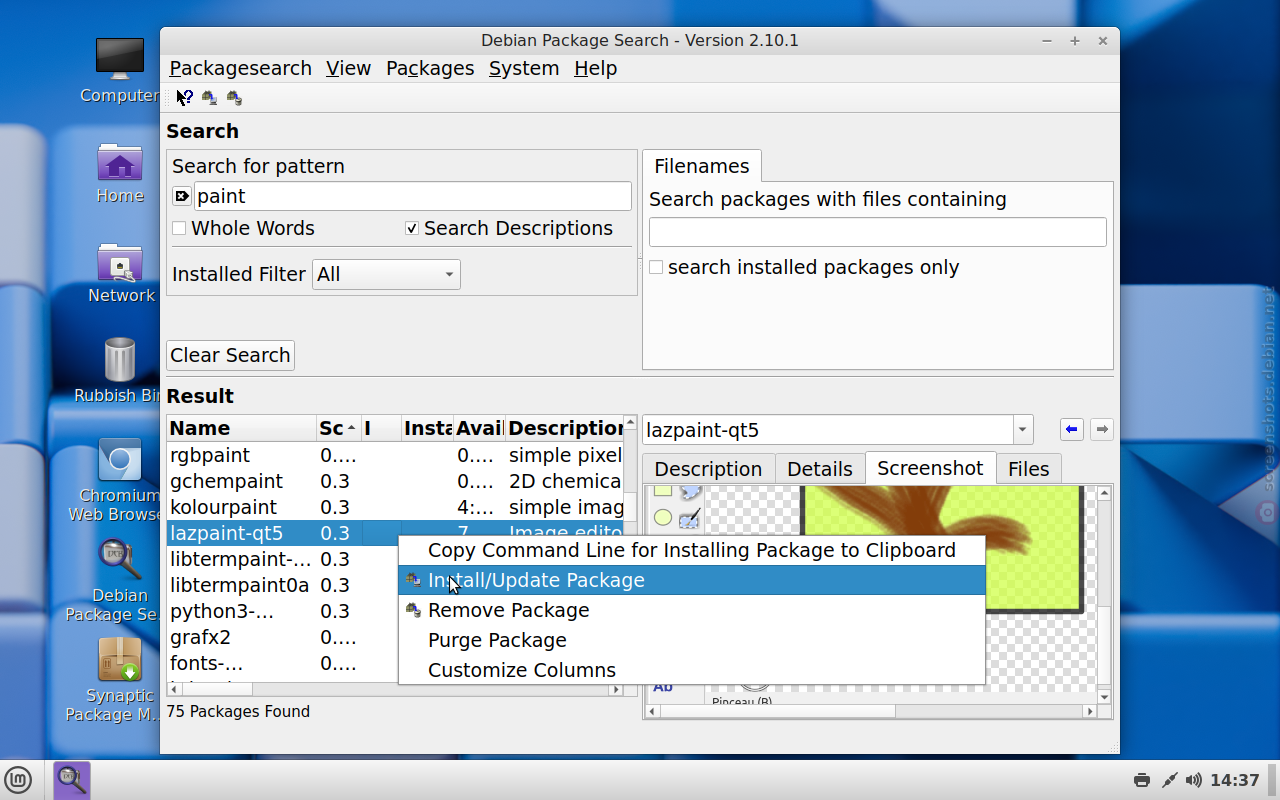This screenshot has height=800, width=1280.
Task: Click the install package toolbar icon
Action: pos(209,97)
